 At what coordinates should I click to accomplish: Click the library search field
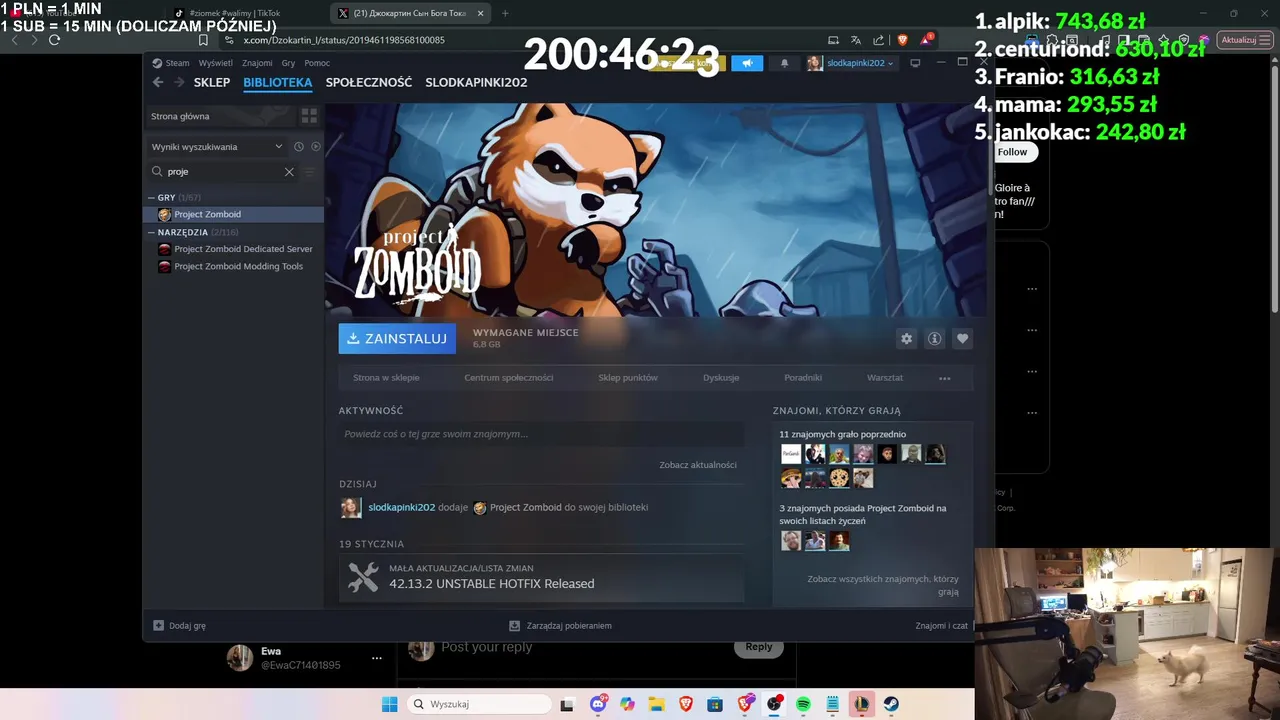coord(224,172)
